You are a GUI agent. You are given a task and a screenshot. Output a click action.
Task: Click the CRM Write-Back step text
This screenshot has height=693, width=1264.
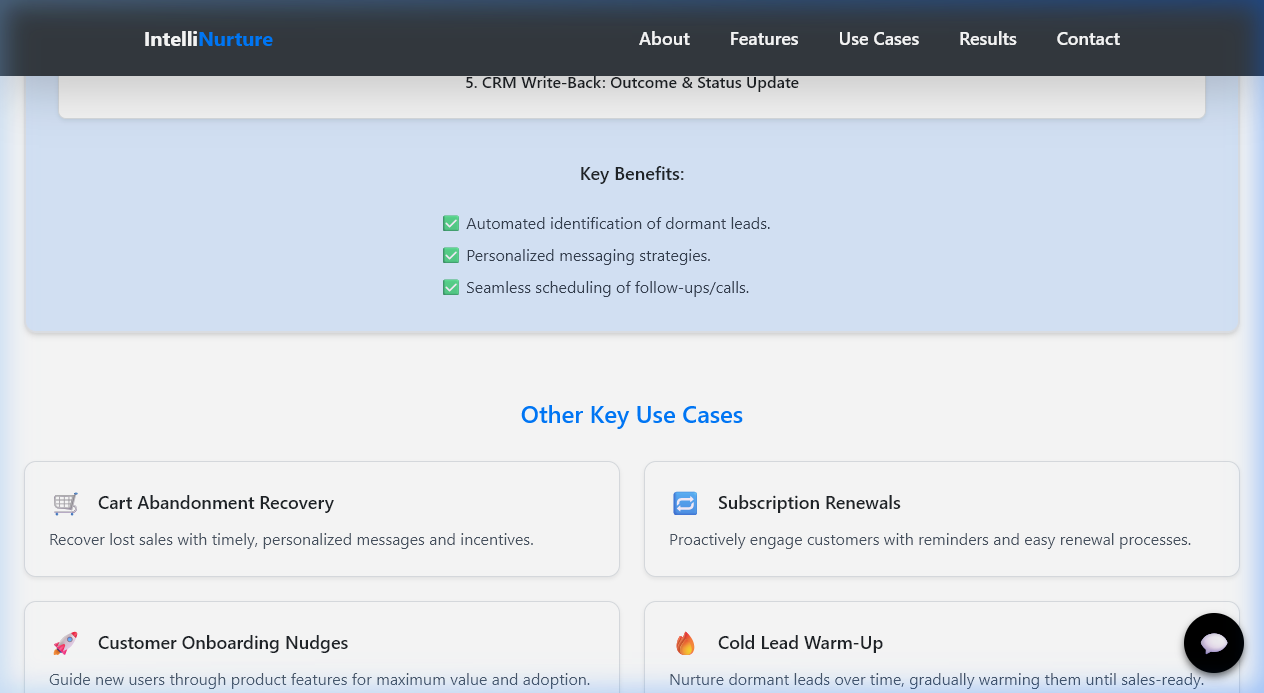click(632, 83)
